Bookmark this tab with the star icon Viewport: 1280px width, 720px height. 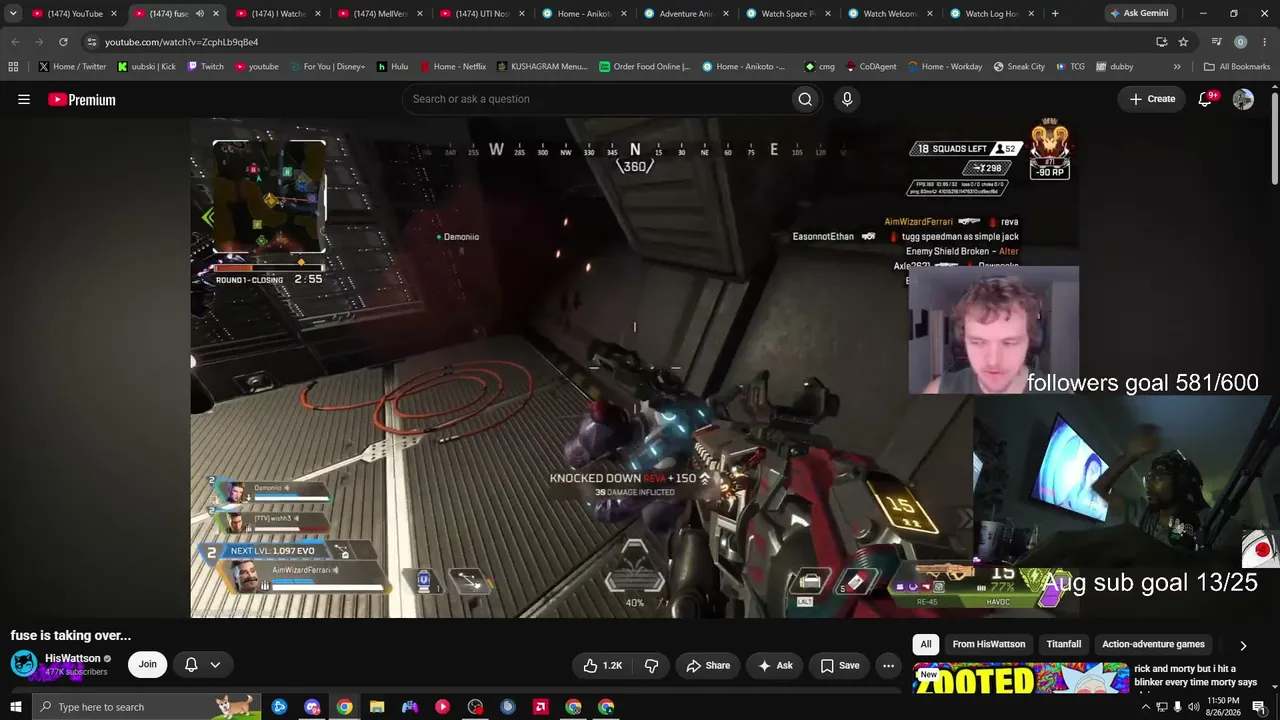pyautogui.click(x=1183, y=42)
